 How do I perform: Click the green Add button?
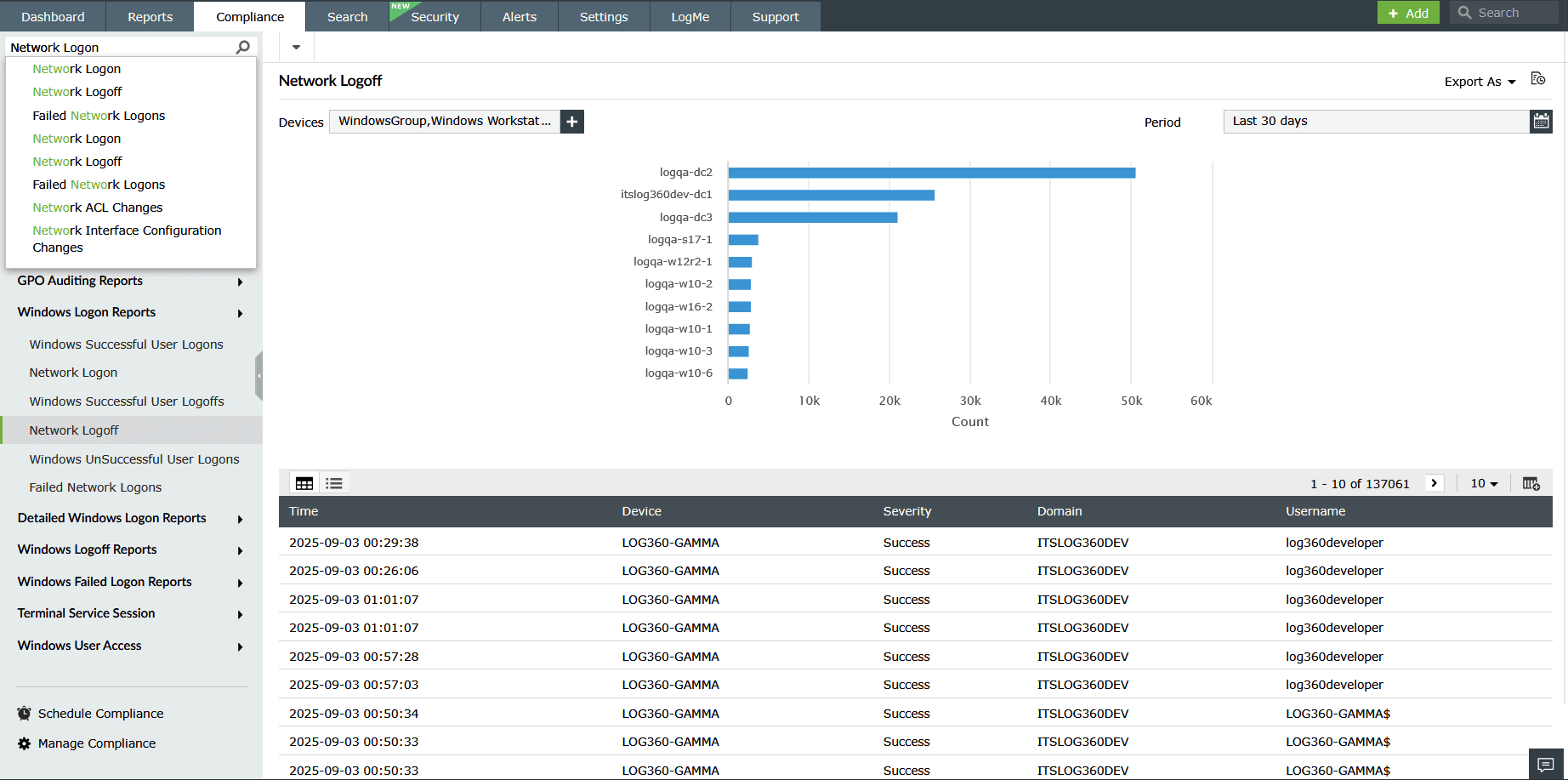click(1407, 13)
